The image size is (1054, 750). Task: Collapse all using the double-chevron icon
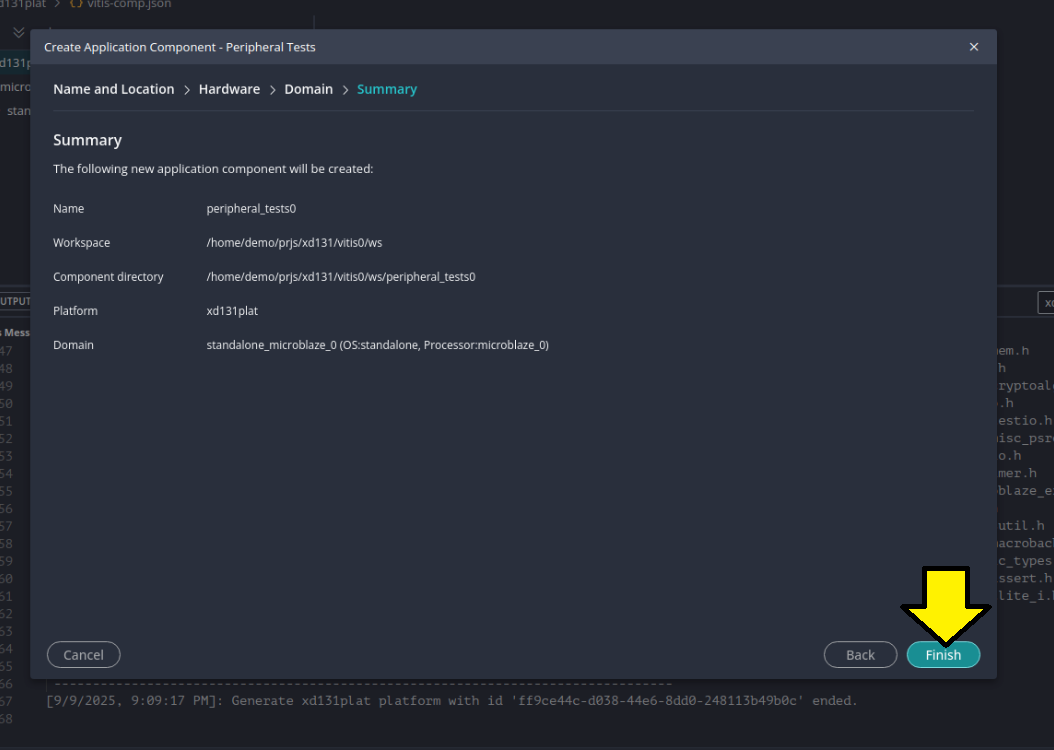[18, 32]
